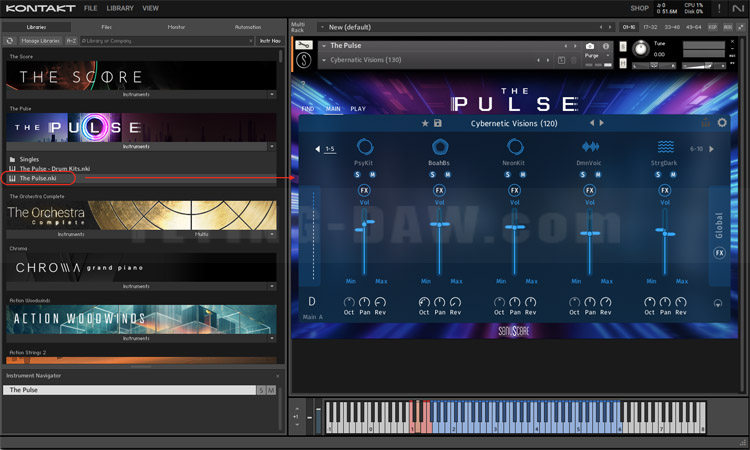Click the Native Instruments logo icon

(x=738, y=8)
